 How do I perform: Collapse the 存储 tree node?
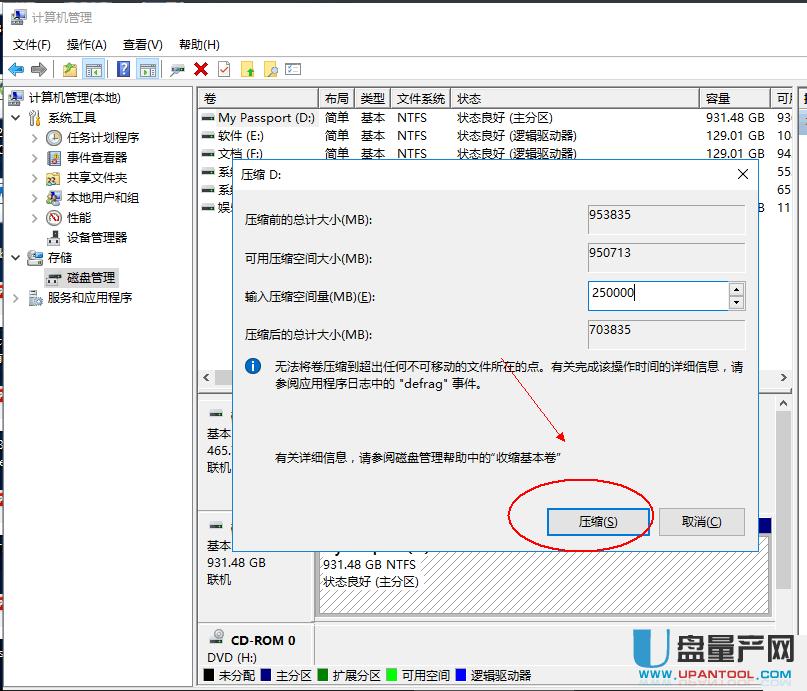16,258
